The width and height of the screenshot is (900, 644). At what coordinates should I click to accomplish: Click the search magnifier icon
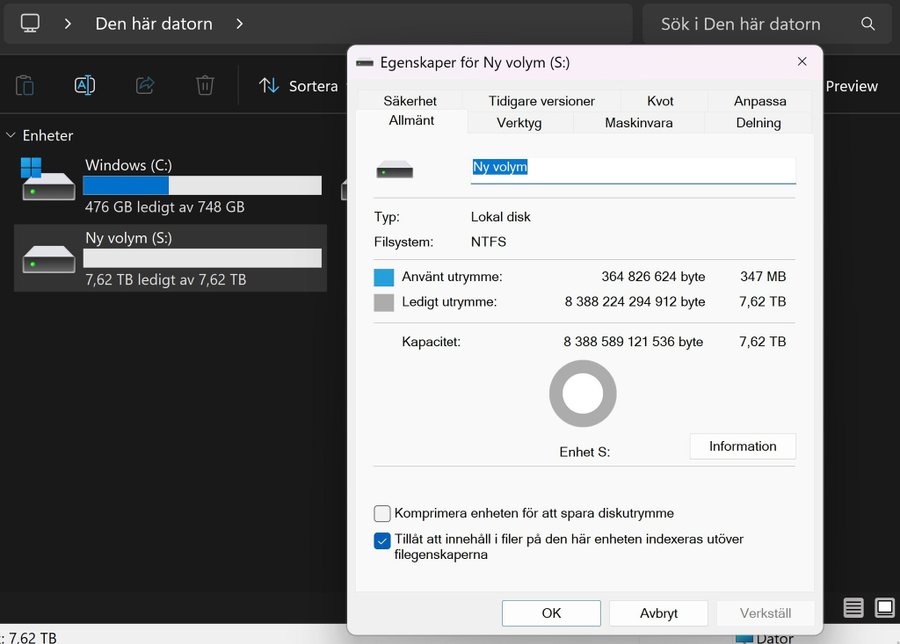click(x=868, y=24)
